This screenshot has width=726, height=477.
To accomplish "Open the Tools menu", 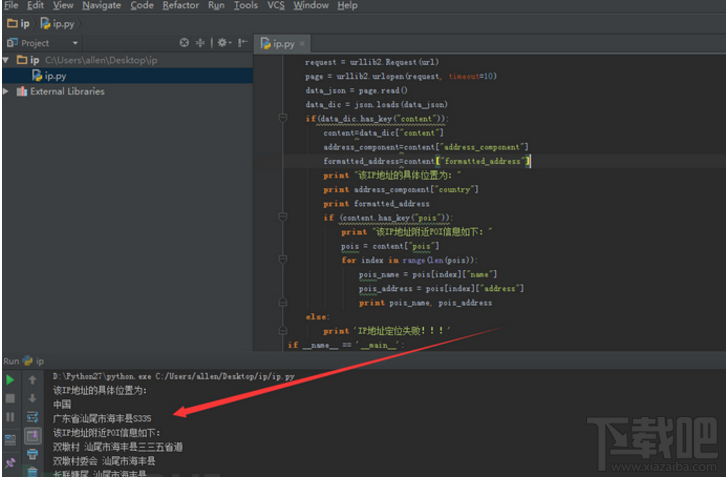I will pyautogui.click(x=245, y=6).
